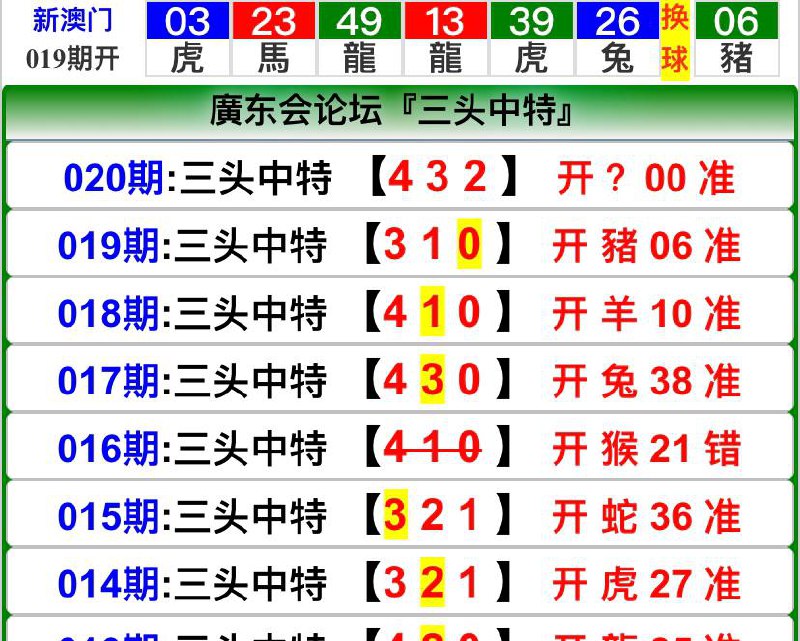Click the 开 ? 00 准 result

pyautogui.click(x=646, y=178)
